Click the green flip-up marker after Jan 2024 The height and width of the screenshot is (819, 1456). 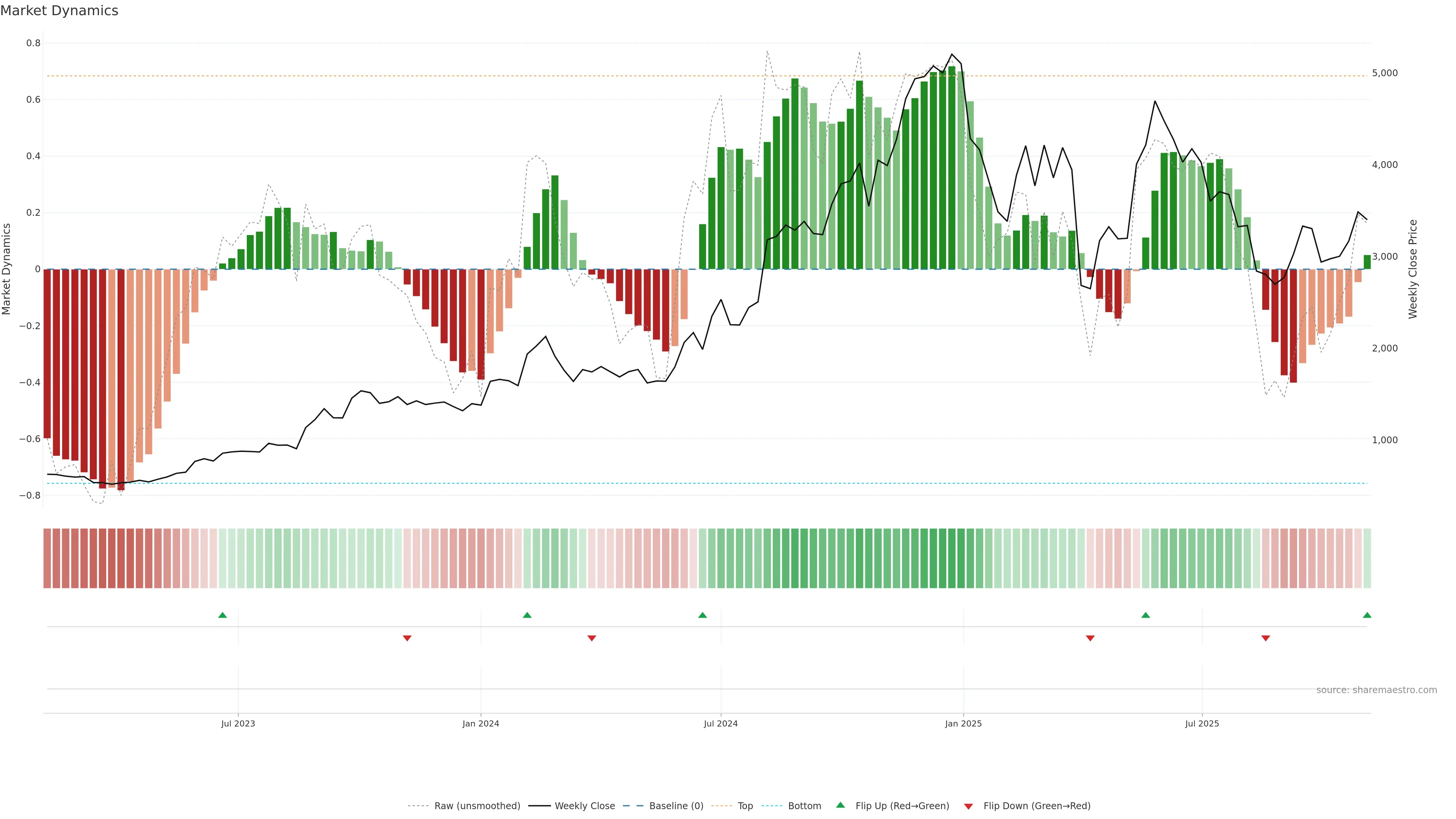coord(527,615)
